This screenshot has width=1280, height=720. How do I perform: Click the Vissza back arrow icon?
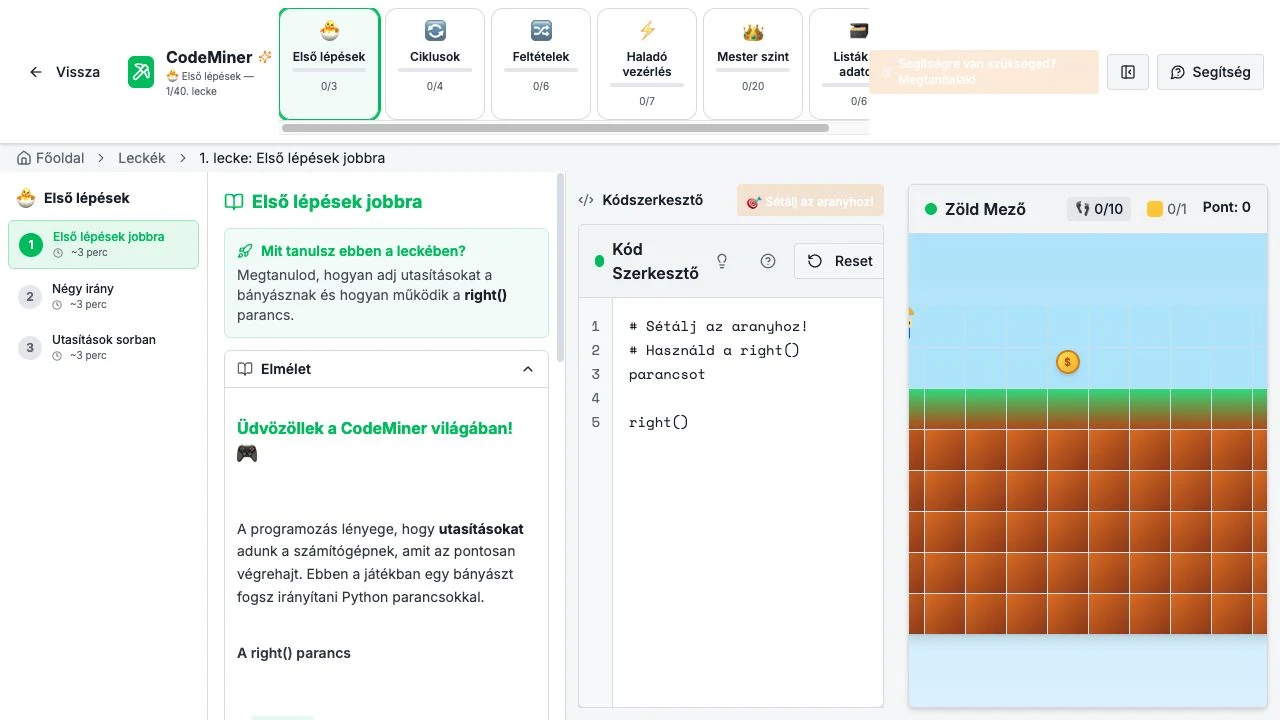(36, 72)
